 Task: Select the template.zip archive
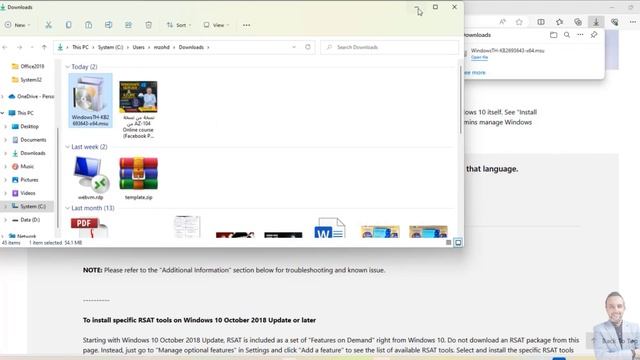pos(138,178)
